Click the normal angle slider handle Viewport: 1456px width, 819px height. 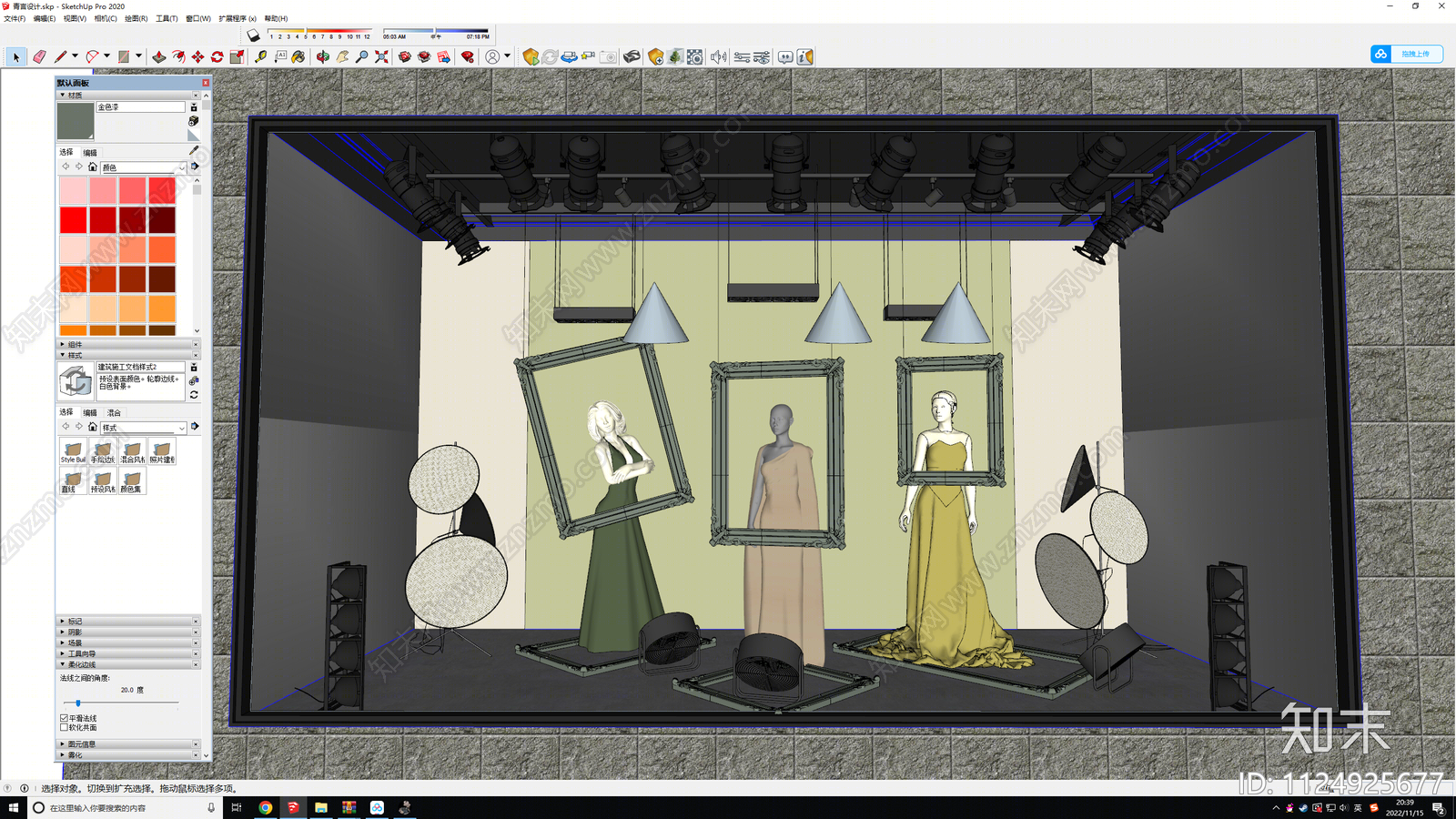pos(78,703)
